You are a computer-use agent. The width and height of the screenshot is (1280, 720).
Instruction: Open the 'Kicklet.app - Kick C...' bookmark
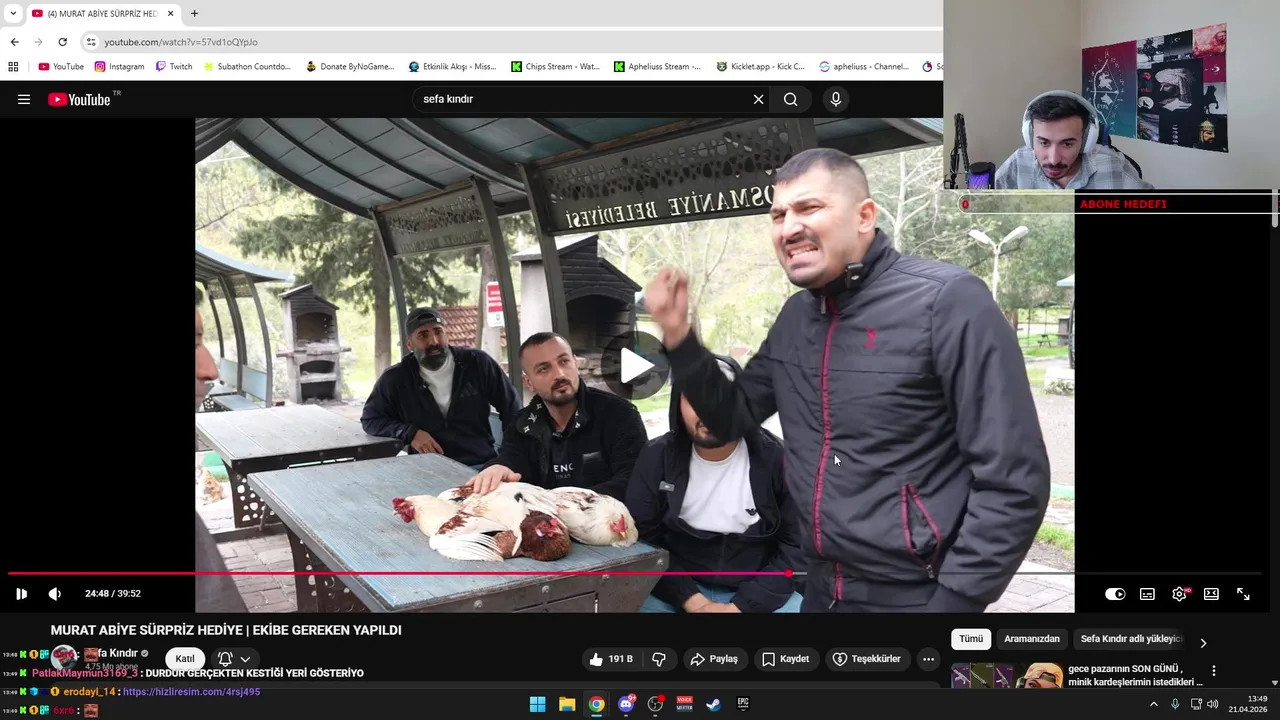(760, 67)
